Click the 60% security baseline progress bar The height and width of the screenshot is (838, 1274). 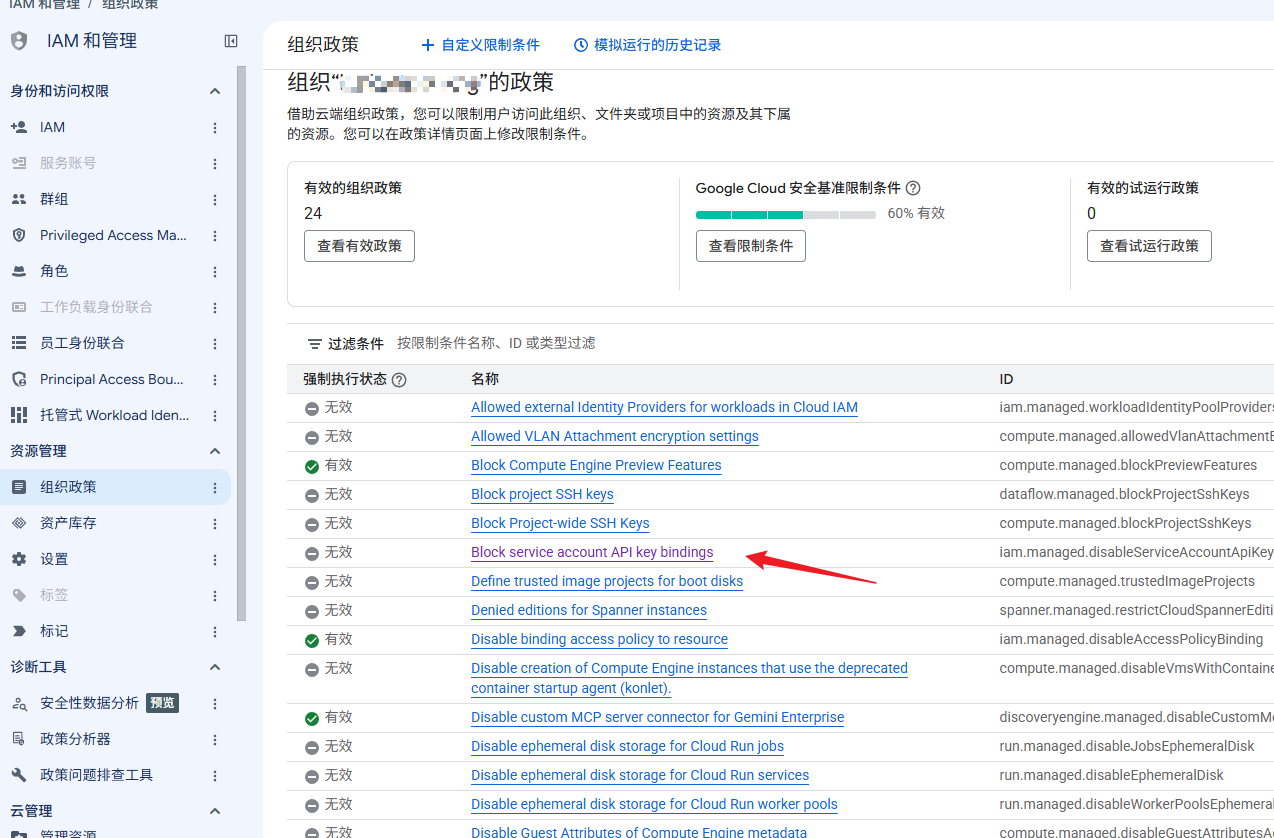click(786, 214)
